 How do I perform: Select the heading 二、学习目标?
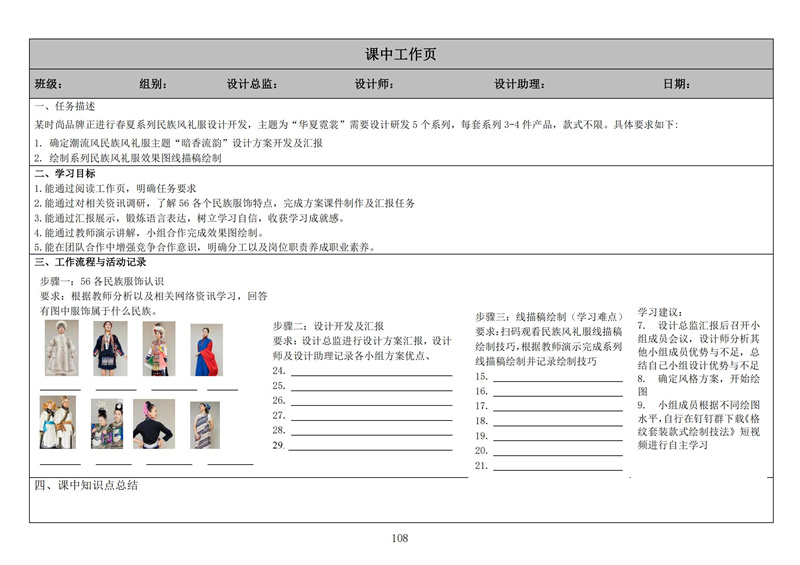coord(65,173)
